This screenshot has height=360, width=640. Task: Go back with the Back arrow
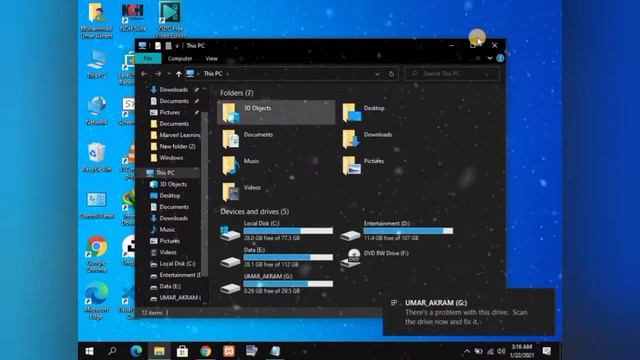[144, 74]
